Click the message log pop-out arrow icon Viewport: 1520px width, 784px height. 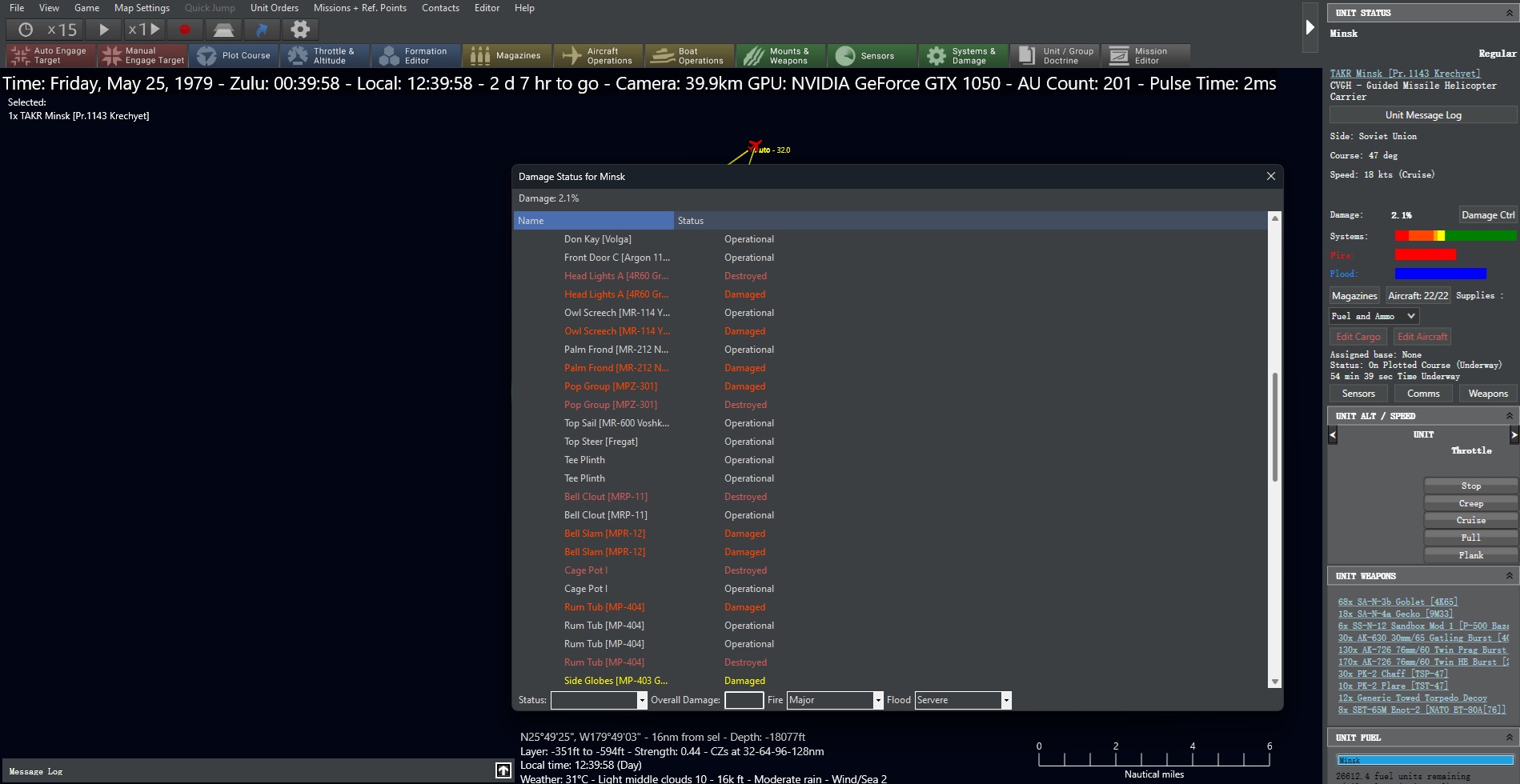coord(503,770)
